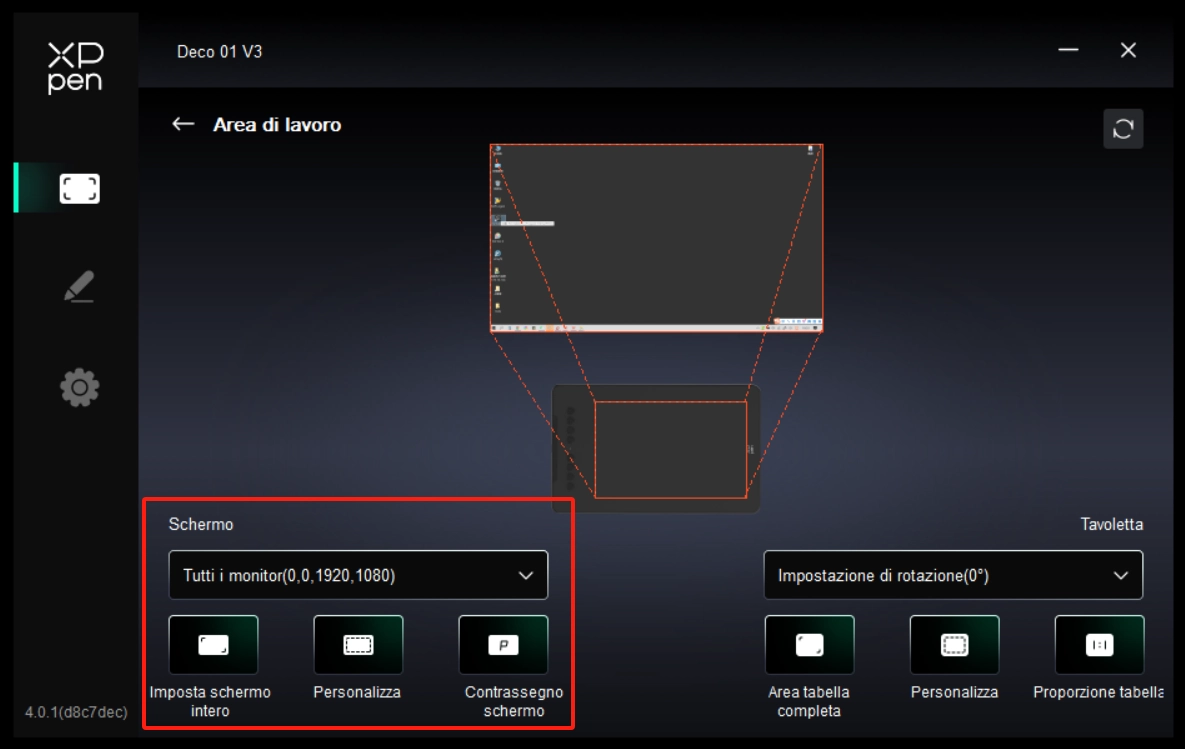The image size is (1185, 749).
Task: Click the Area di lavoro title
Action: click(x=277, y=125)
